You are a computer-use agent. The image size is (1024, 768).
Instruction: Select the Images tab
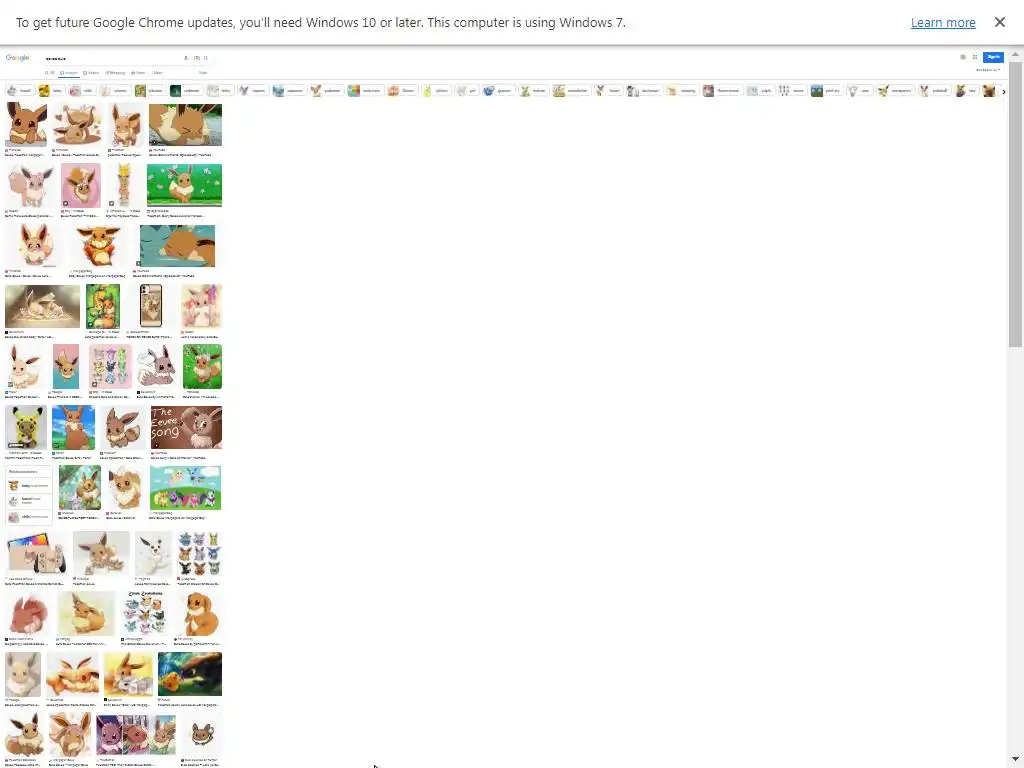tap(69, 72)
